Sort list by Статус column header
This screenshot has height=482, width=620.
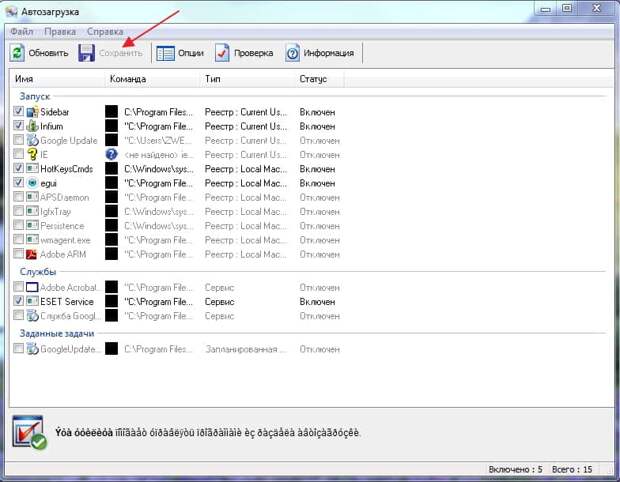click(313, 79)
